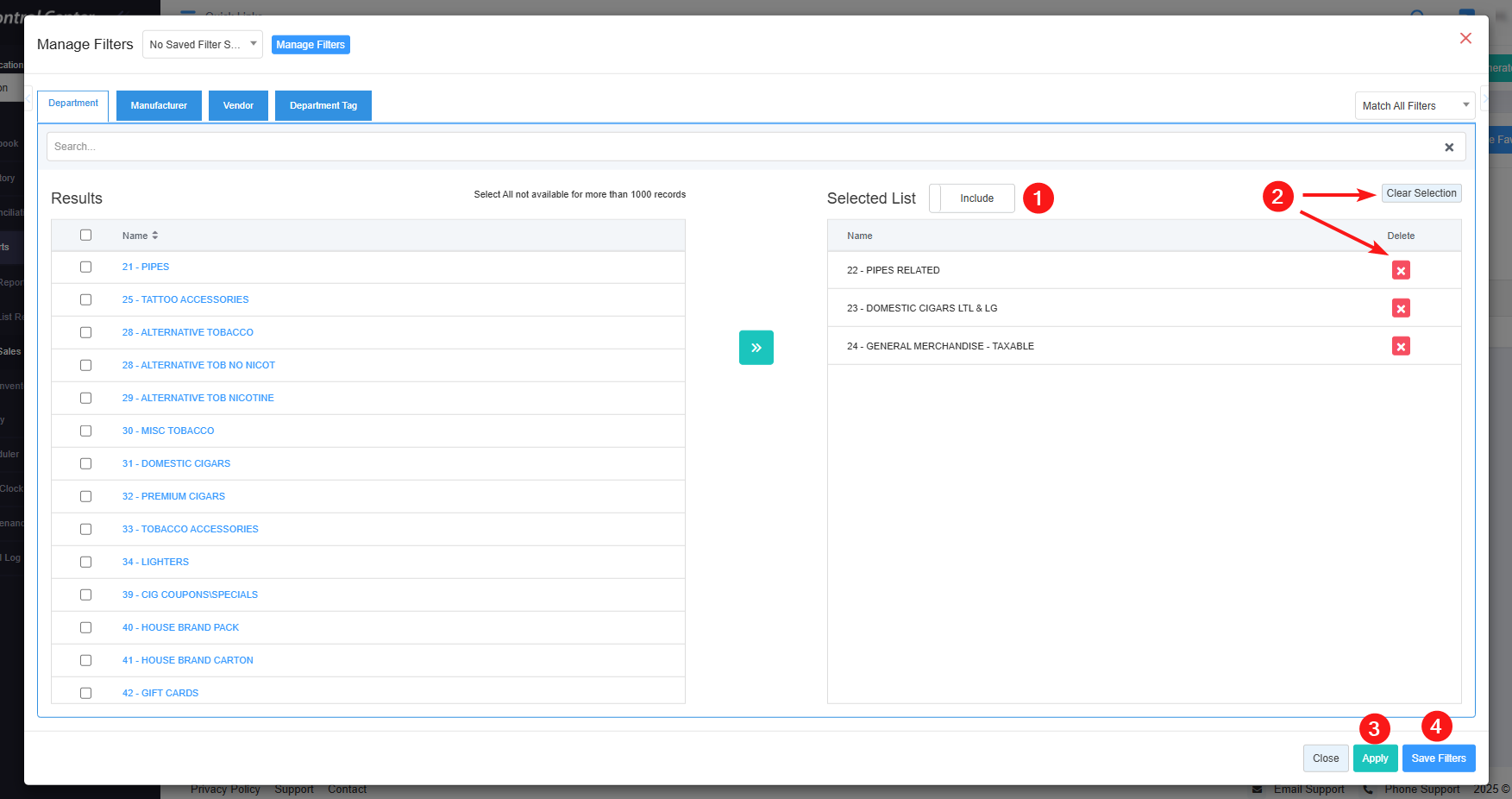Open the No Saved Filter dropdown
This screenshot has height=799, width=1512.
pyautogui.click(x=202, y=45)
